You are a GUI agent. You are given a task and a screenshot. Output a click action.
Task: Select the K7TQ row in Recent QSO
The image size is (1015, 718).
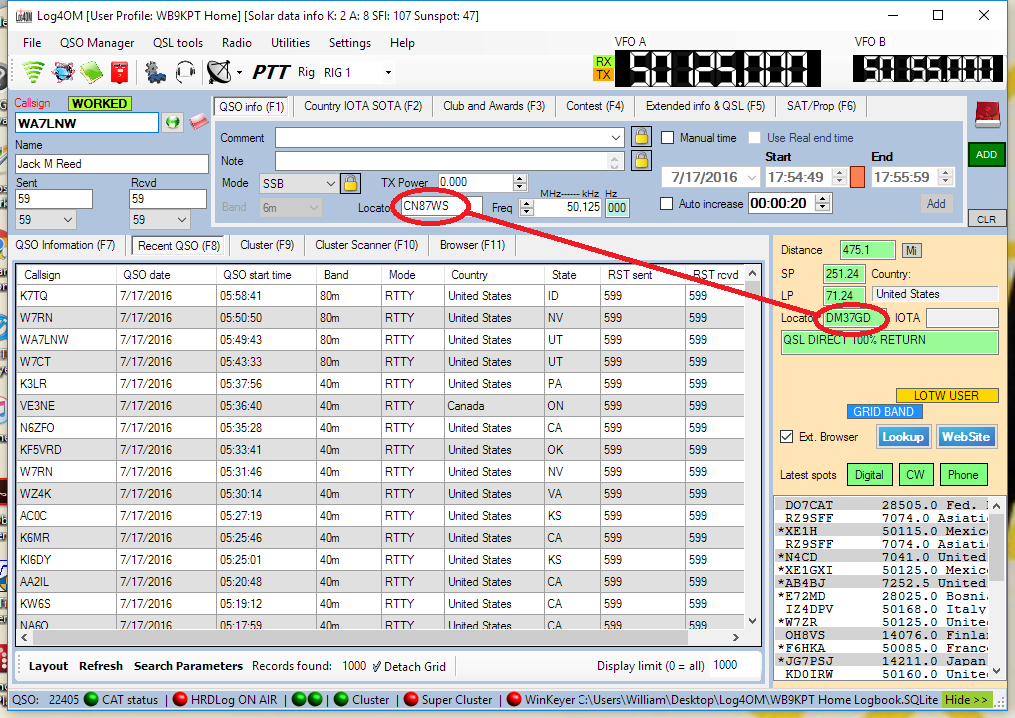(x=381, y=296)
